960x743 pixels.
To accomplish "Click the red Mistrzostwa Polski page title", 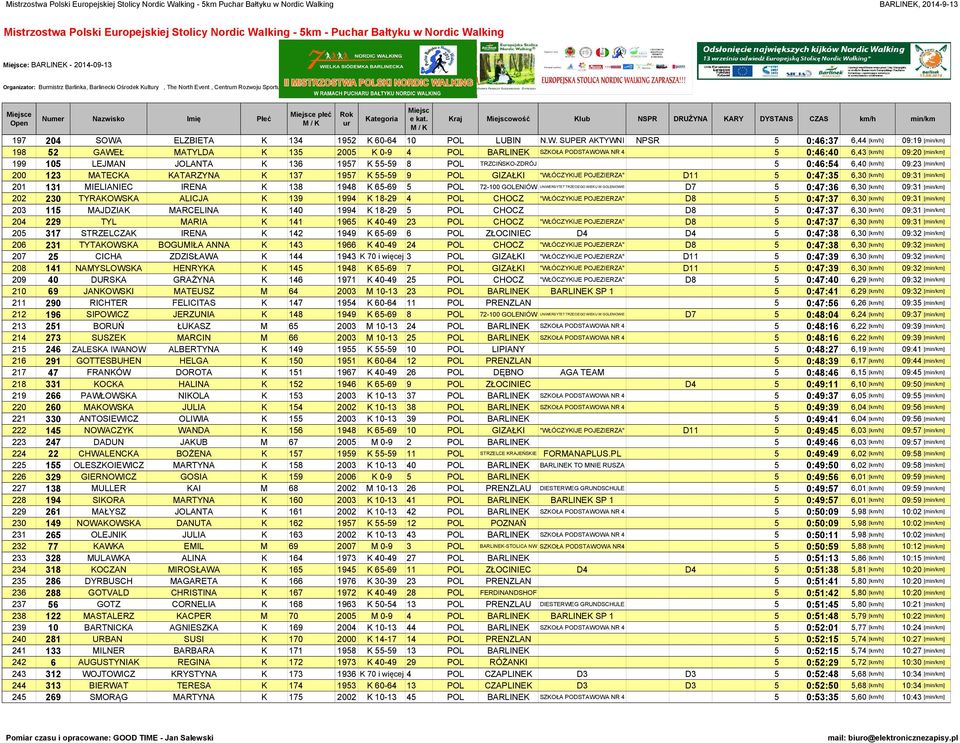I will [253, 32].
